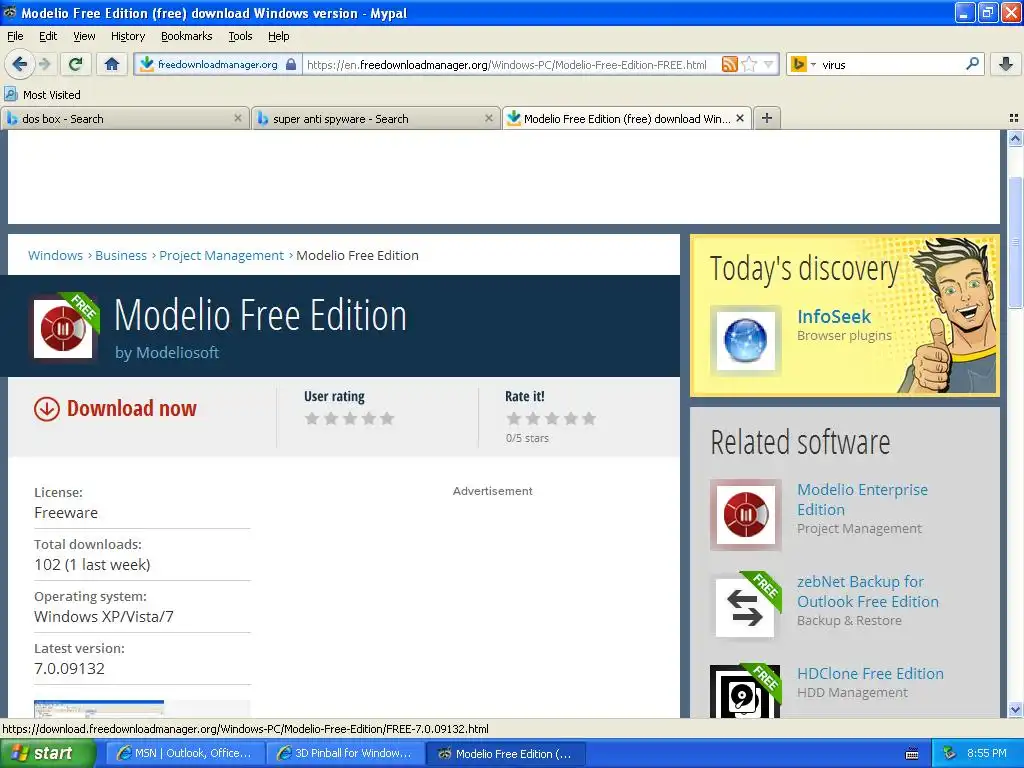
Task: Click the Modelio Enterprise Edition icon
Action: [x=745, y=515]
